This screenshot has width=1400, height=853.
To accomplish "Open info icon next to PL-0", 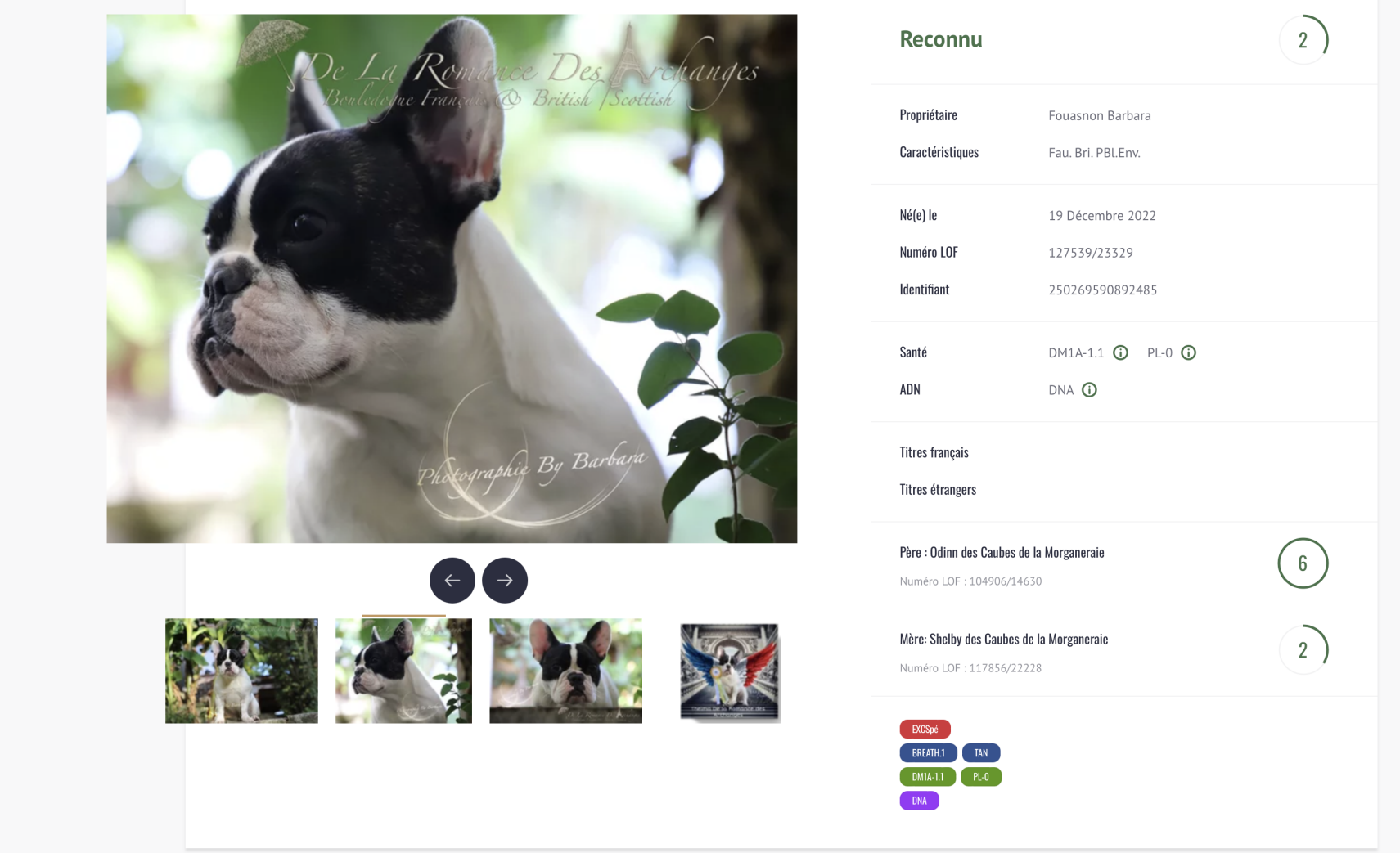I will click(x=1188, y=352).
